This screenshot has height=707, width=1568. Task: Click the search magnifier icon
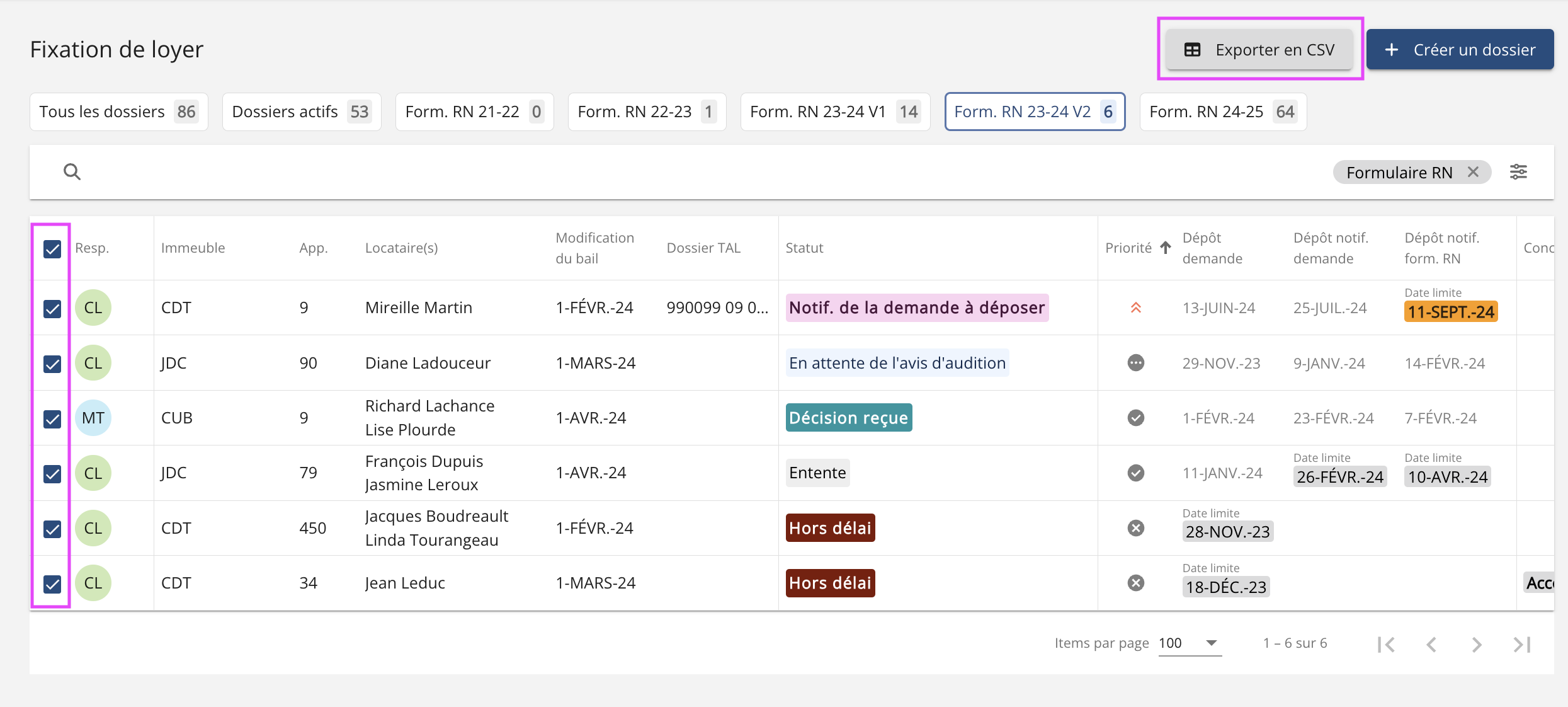72,171
